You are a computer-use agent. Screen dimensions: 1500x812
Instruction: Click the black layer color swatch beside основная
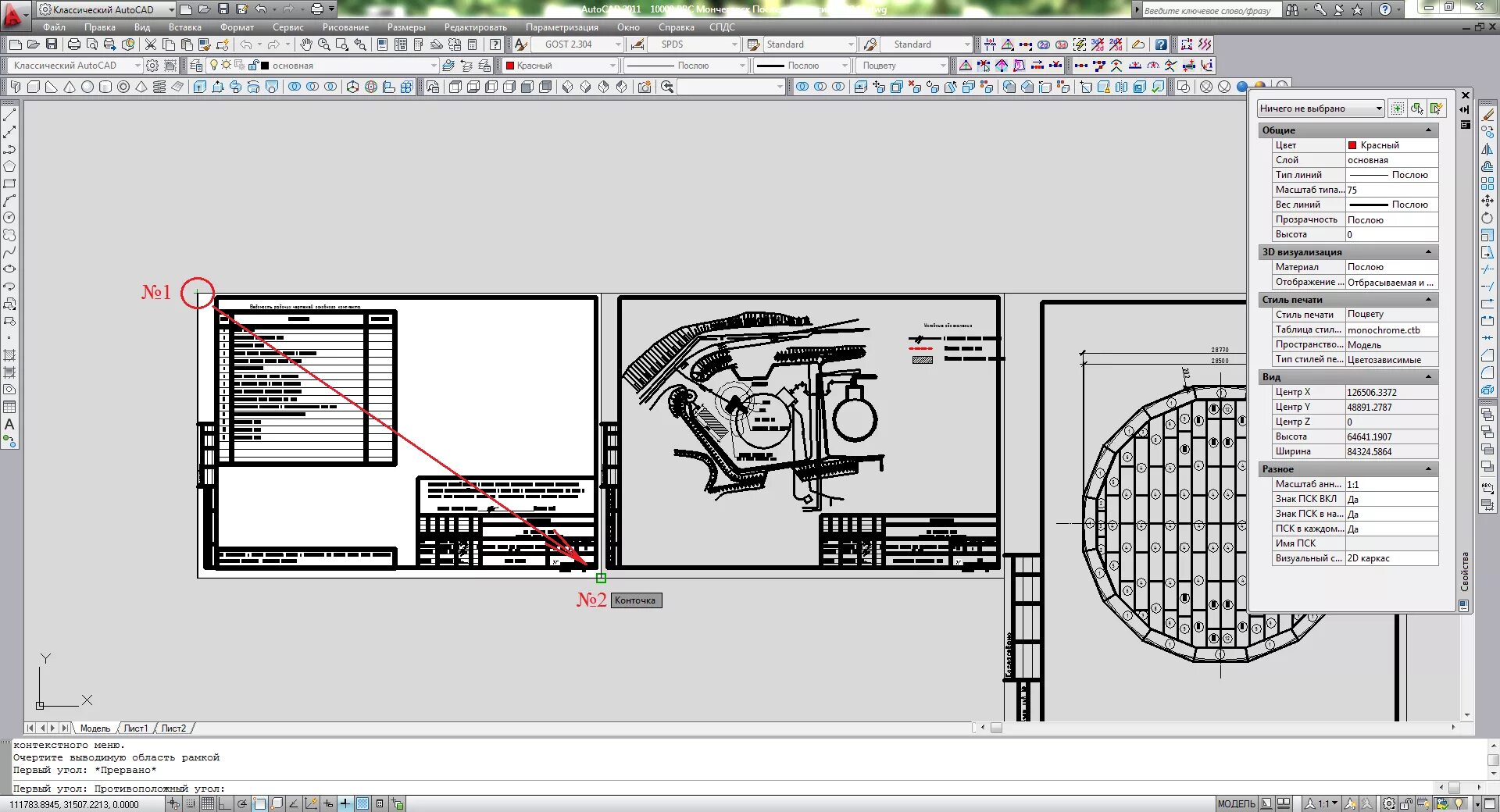click(265, 66)
